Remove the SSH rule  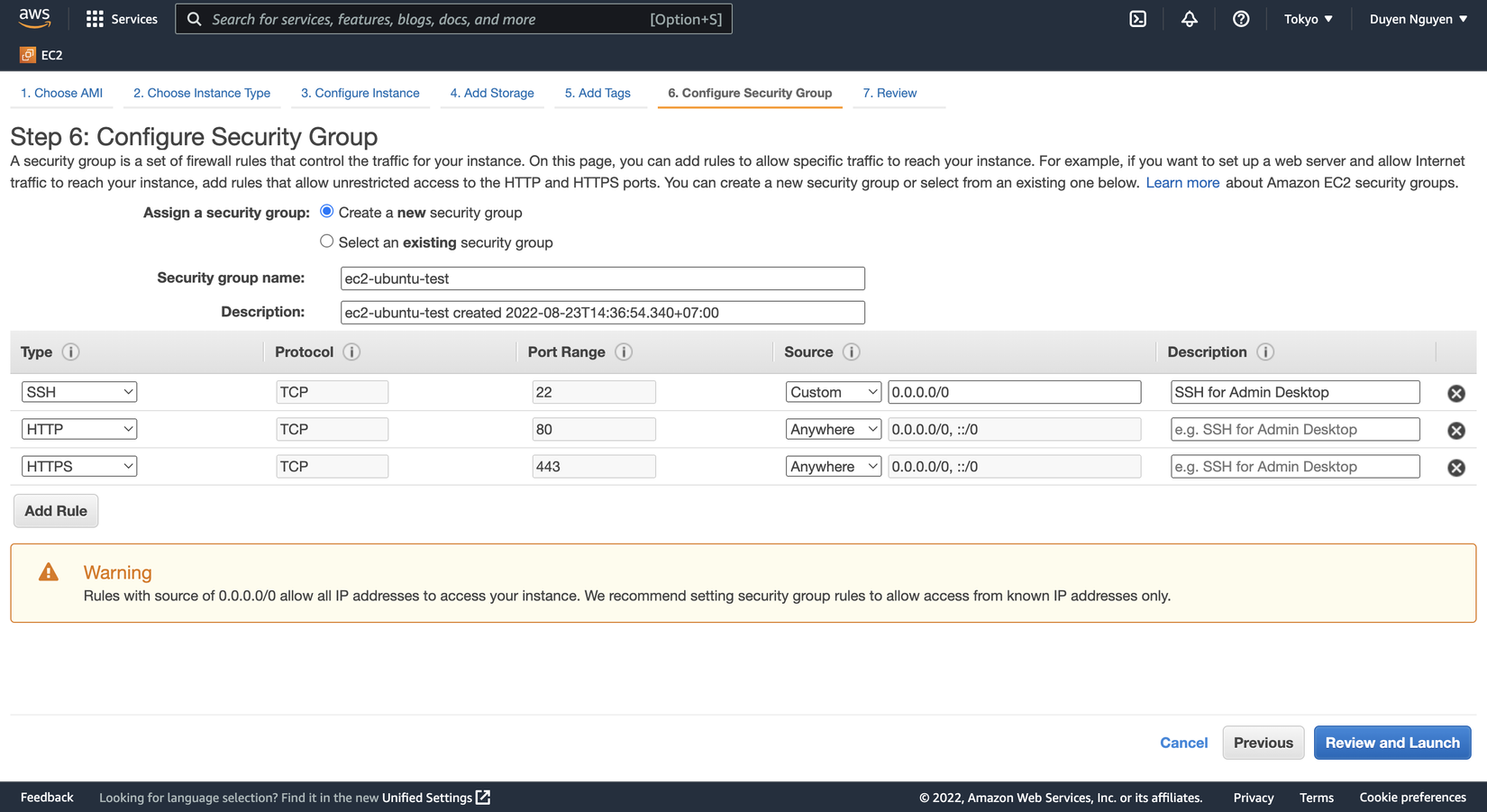1456,393
